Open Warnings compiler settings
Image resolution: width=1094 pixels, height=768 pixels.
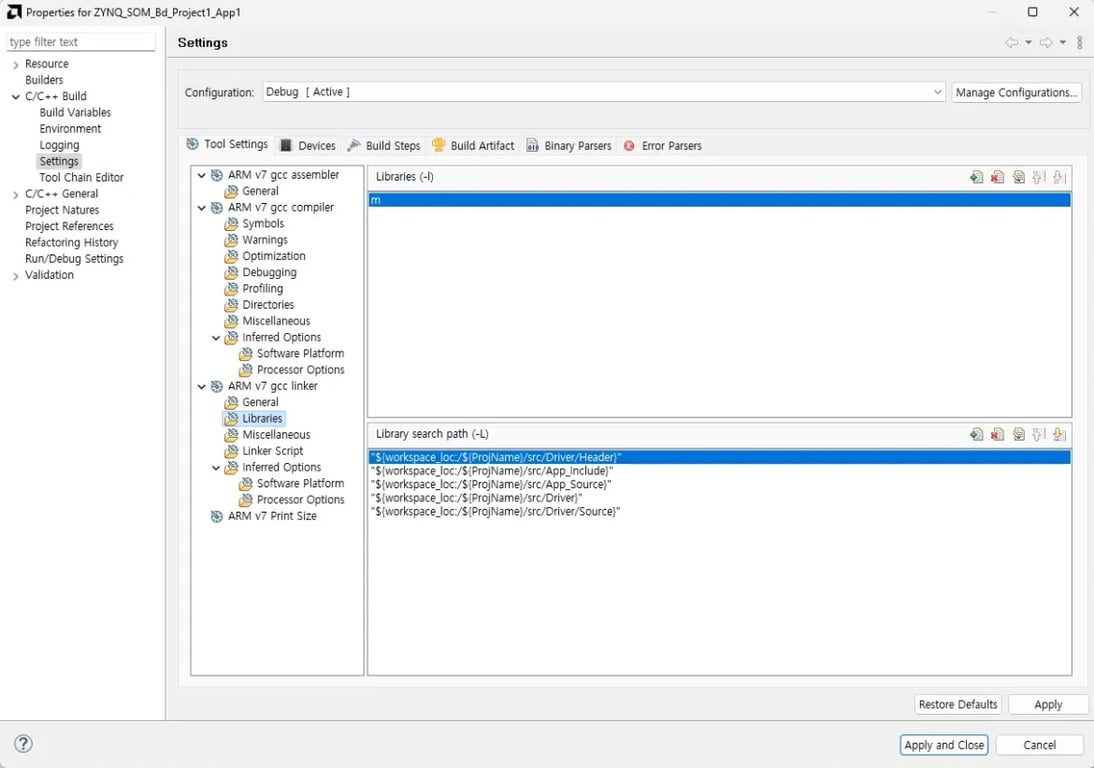click(264, 240)
